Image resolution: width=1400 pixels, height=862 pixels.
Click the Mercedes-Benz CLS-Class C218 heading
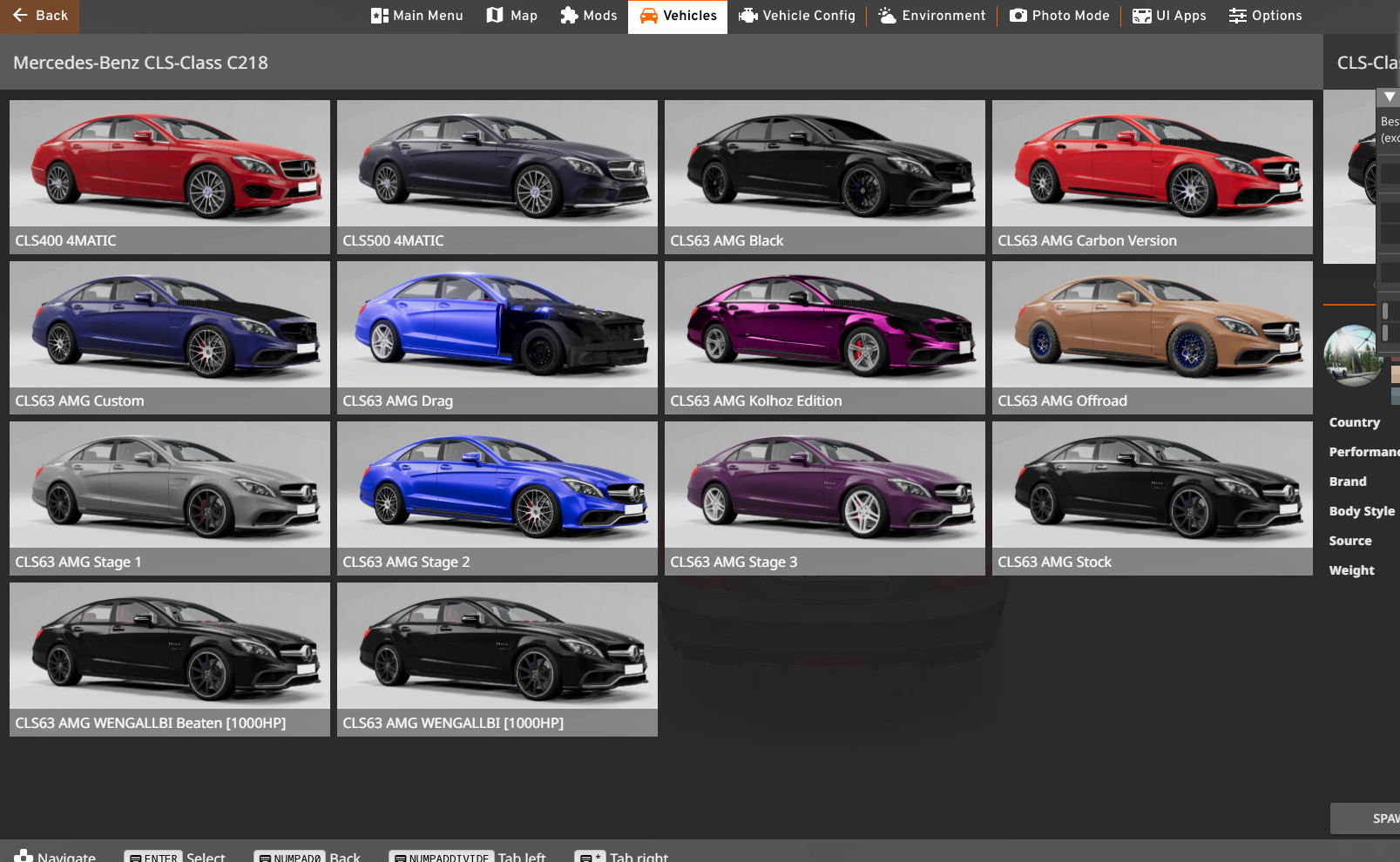140,63
